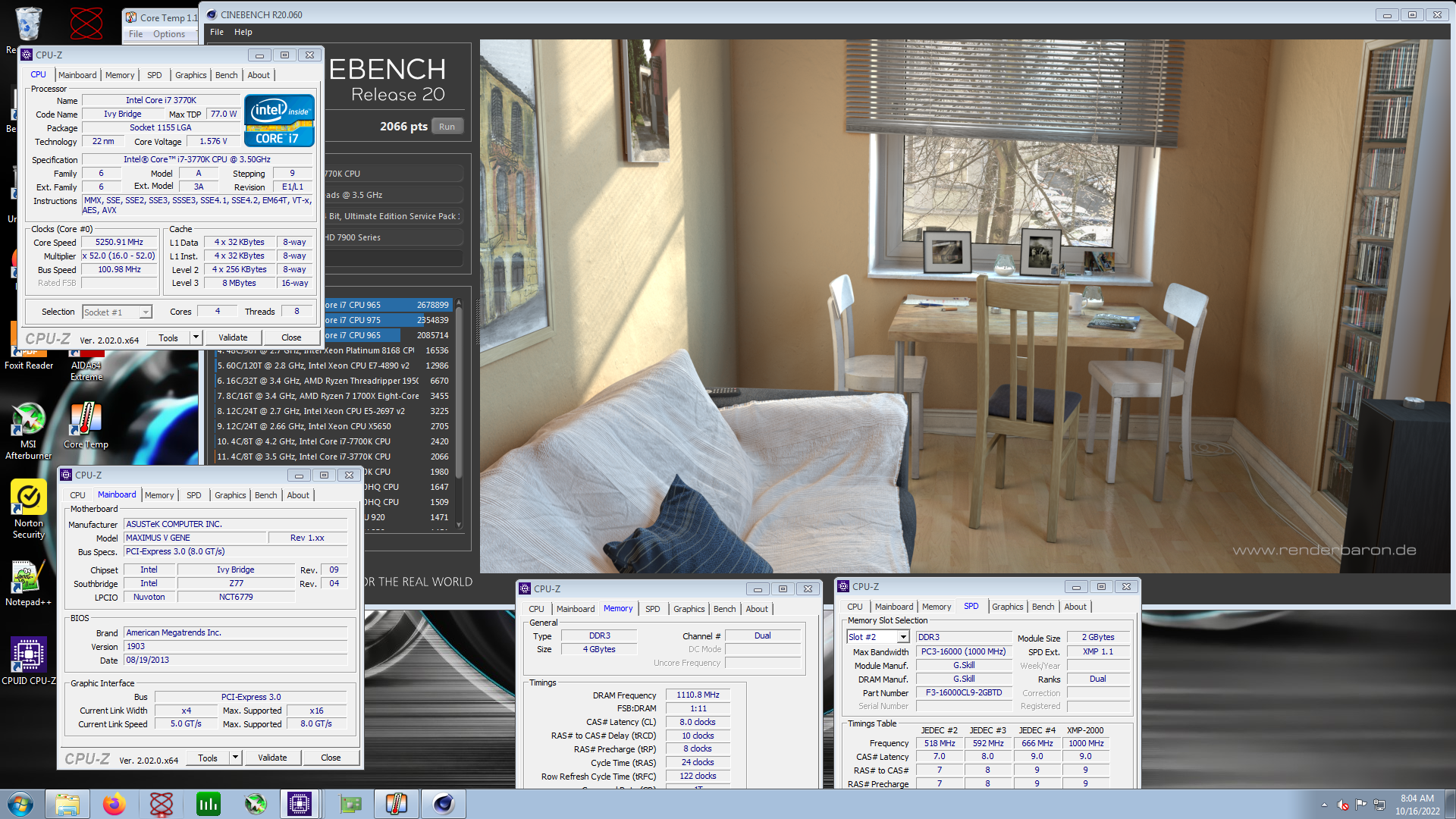Open the CPUID CPU-Z desktop icon
Viewport: 1456px width, 819px height.
[28, 661]
